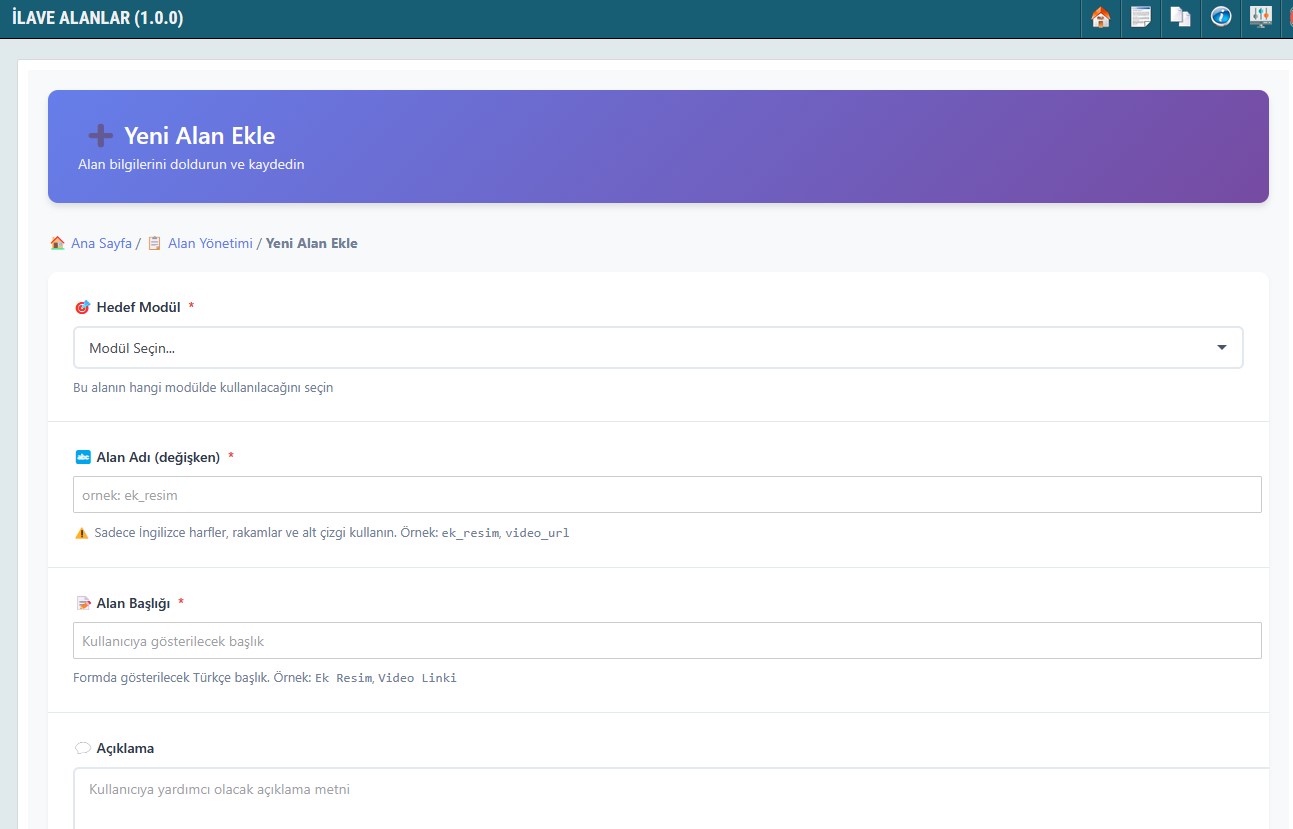Screen dimensions: 1293x829
Task: Click the small house icon in the breadcrumb
Action: (x=57, y=243)
